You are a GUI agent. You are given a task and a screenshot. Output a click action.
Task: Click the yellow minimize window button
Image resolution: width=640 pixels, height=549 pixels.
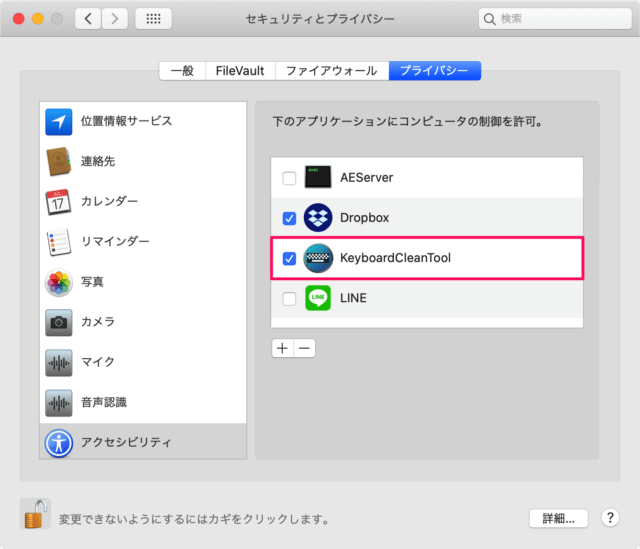(38, 19)
